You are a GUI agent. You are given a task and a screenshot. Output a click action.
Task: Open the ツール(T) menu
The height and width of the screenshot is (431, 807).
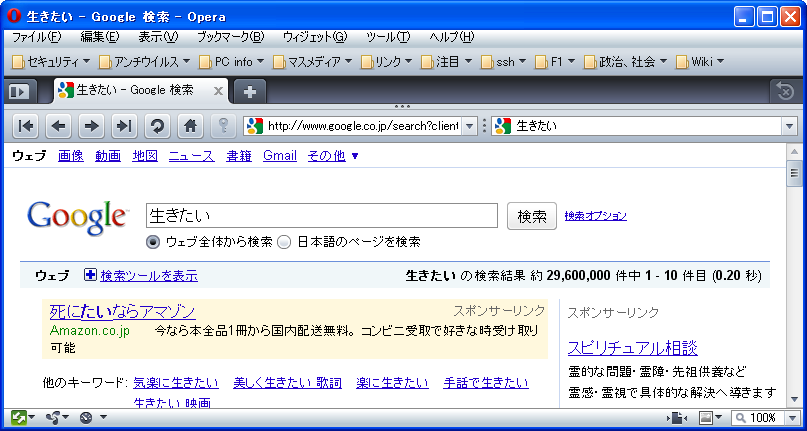point(389,37)
